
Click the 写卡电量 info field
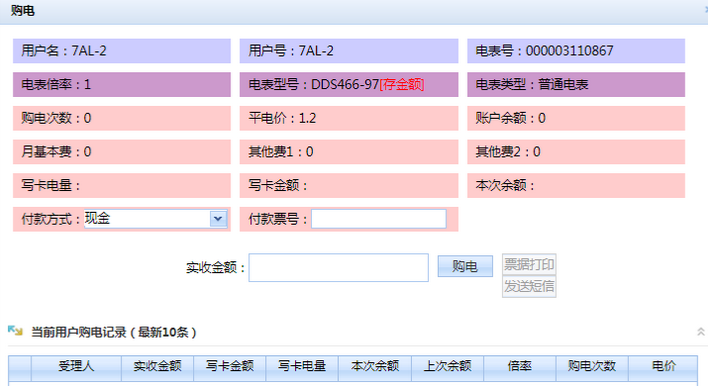click(121, 185)
